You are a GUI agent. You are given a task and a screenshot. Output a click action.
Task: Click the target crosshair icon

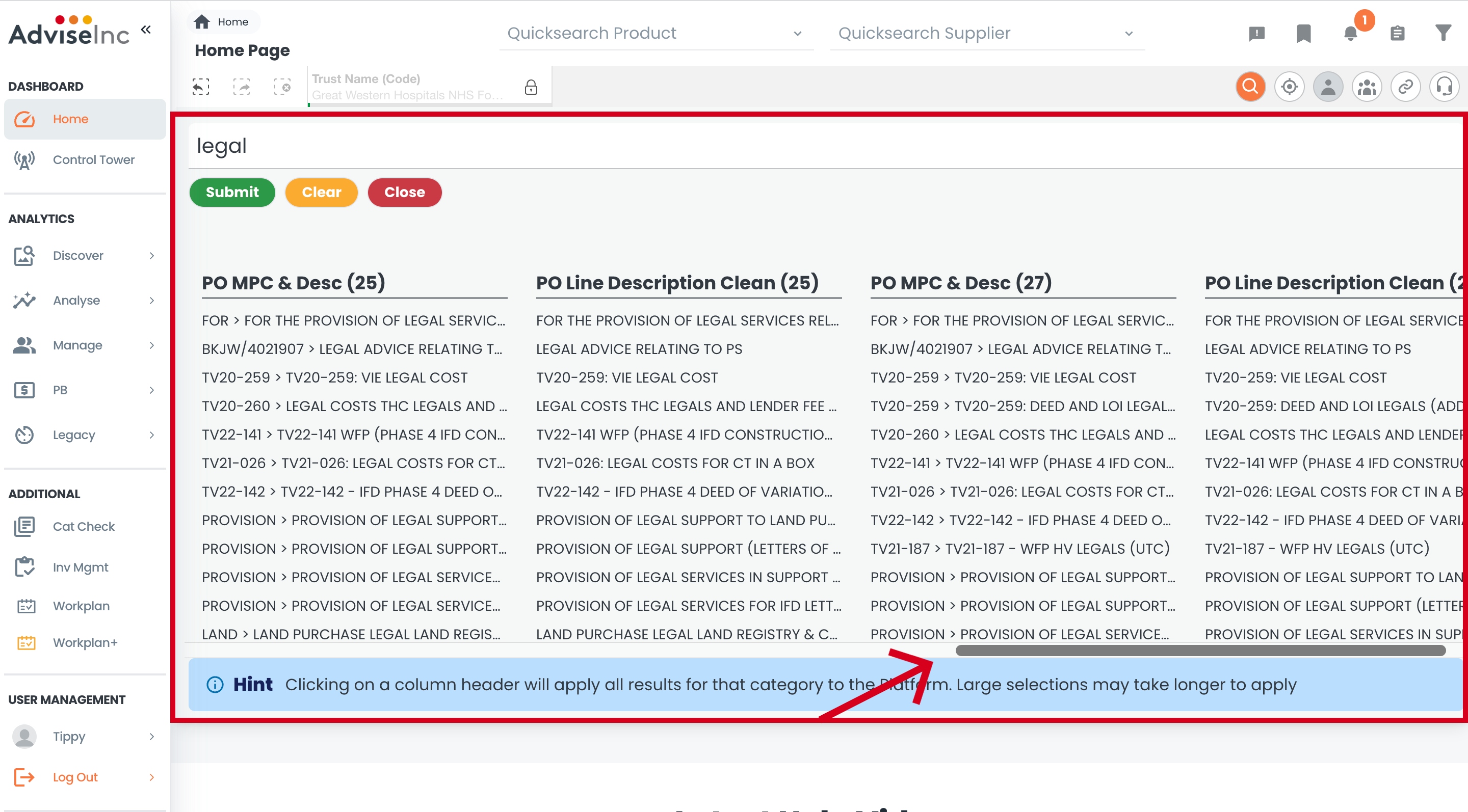[1289, 87]
